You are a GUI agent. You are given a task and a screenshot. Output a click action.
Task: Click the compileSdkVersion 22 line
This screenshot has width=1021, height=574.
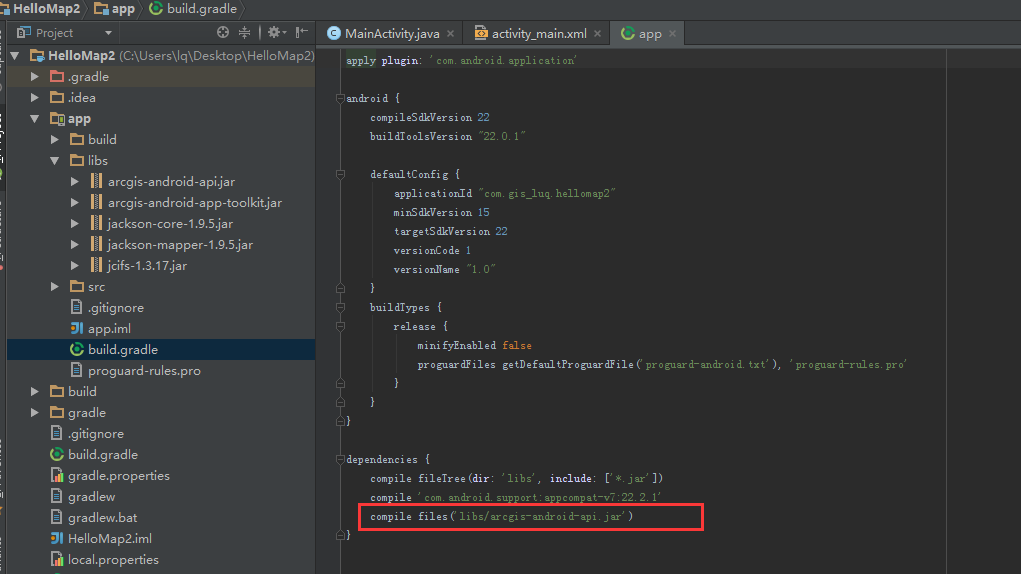430,117
